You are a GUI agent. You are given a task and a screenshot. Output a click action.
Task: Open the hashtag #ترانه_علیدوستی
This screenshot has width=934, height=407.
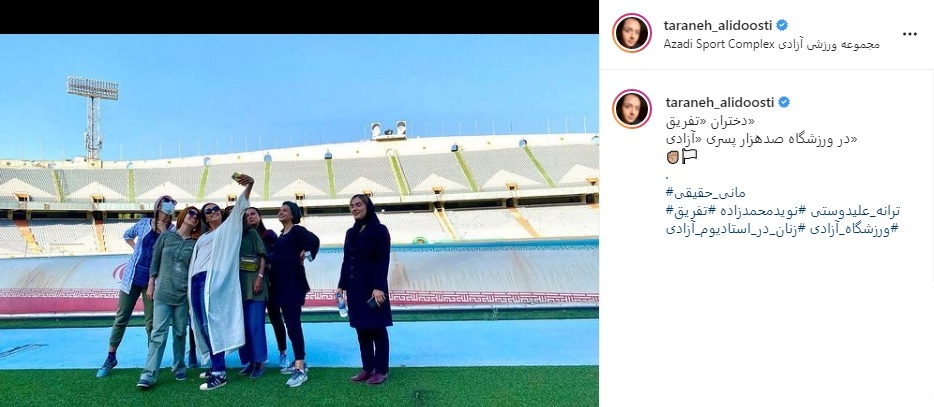[x=851, y=210]
